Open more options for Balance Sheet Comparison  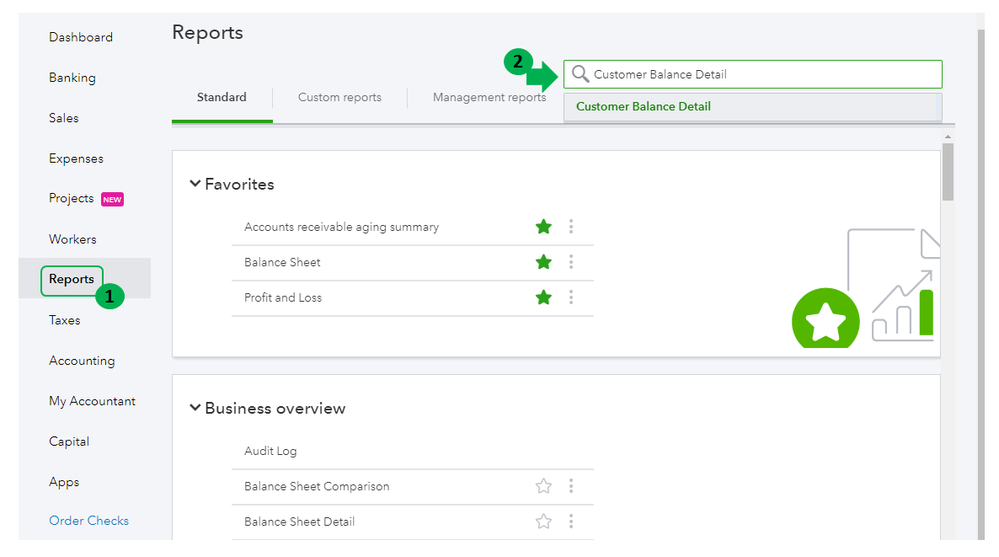(571, 486)
